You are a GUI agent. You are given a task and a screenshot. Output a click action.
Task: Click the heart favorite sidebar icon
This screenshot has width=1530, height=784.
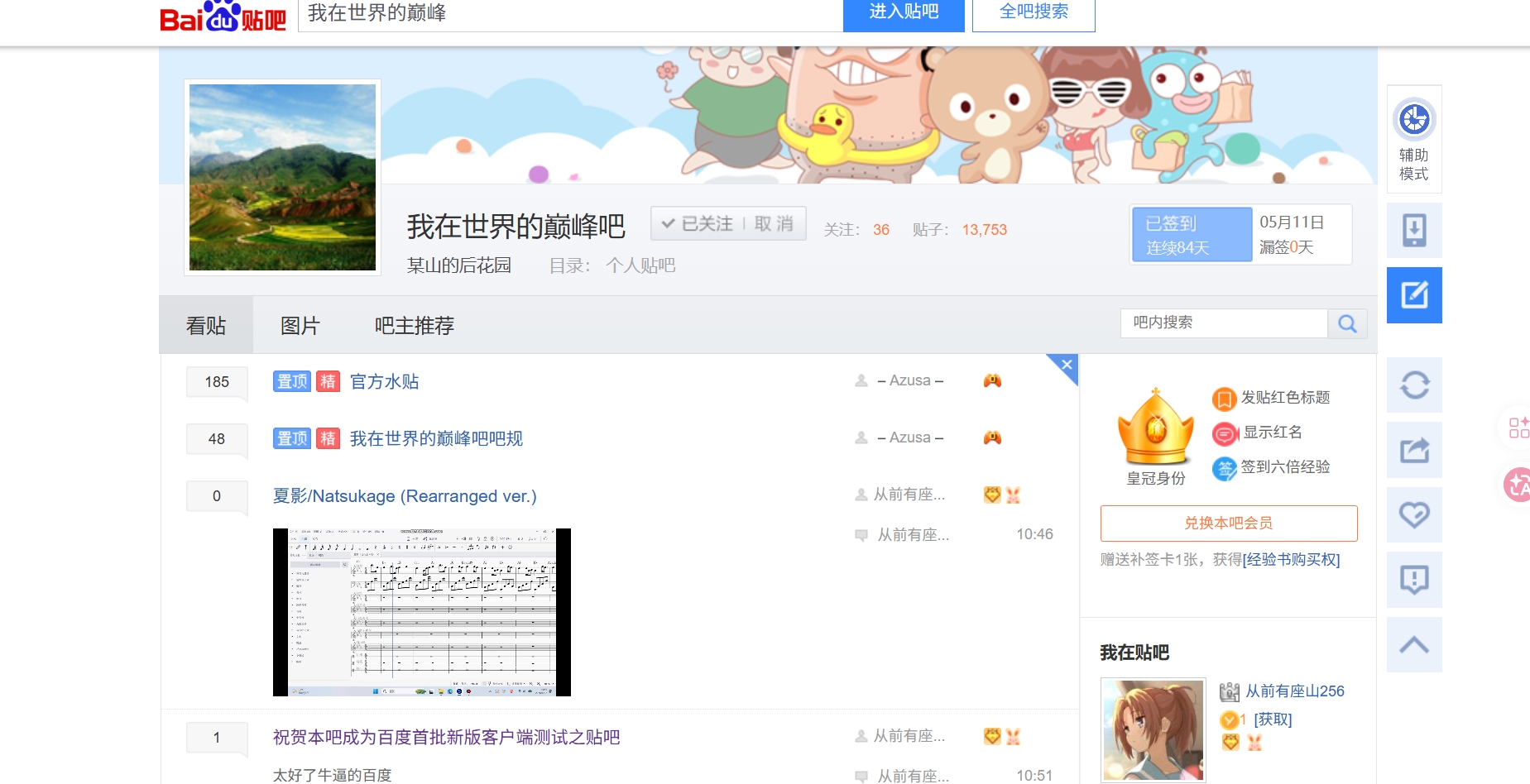point(1414,515)
